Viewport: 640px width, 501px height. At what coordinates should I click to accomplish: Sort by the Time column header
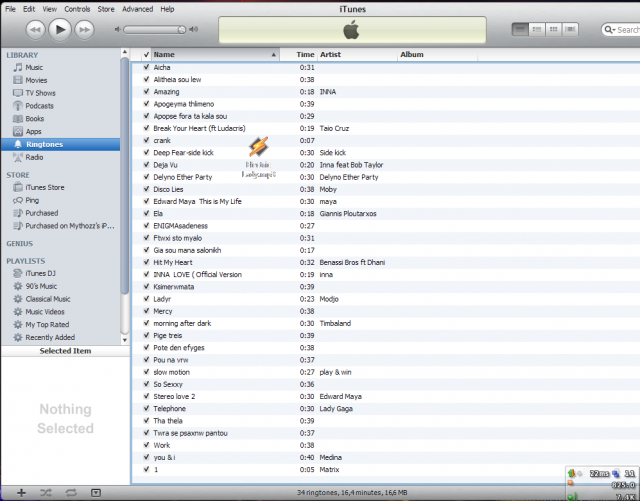298,54
